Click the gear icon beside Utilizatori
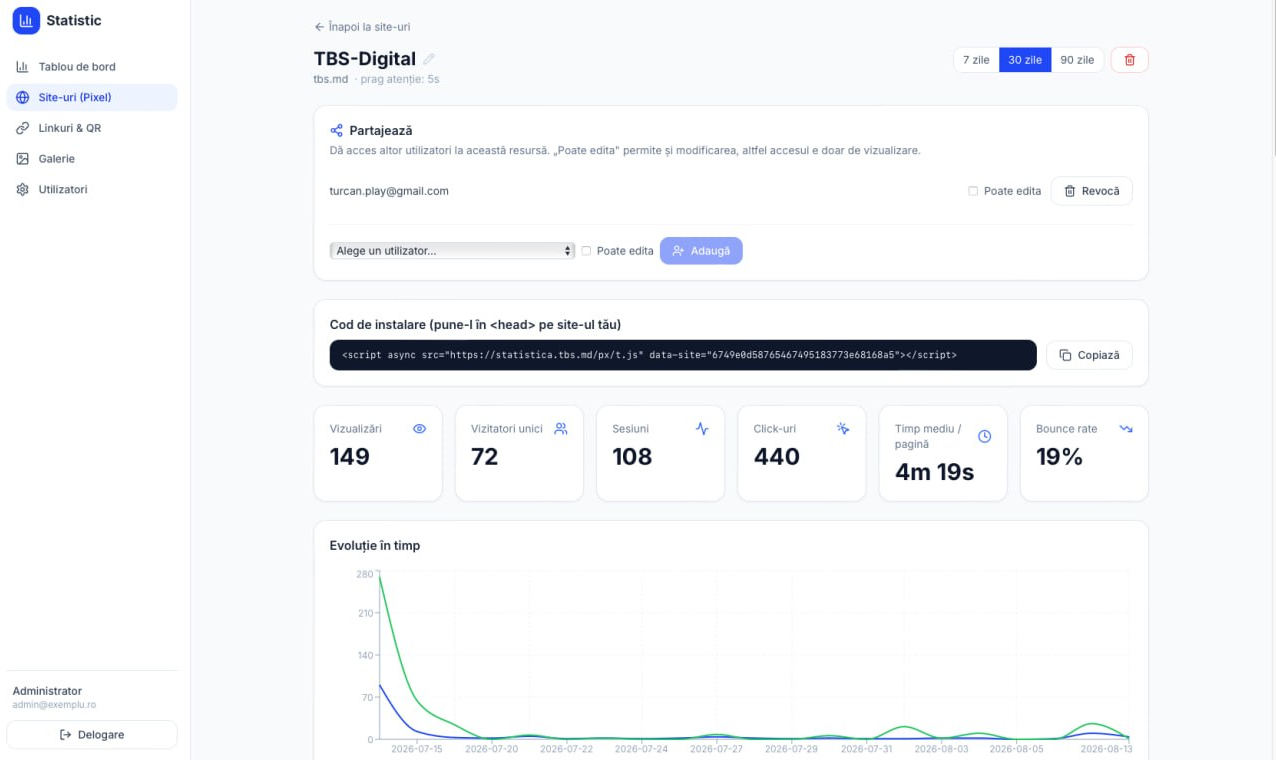 (x=22, y=189)
